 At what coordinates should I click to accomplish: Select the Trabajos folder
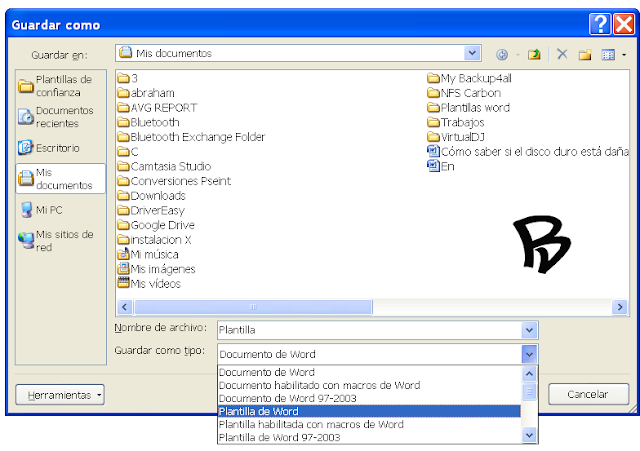point(456,122)
